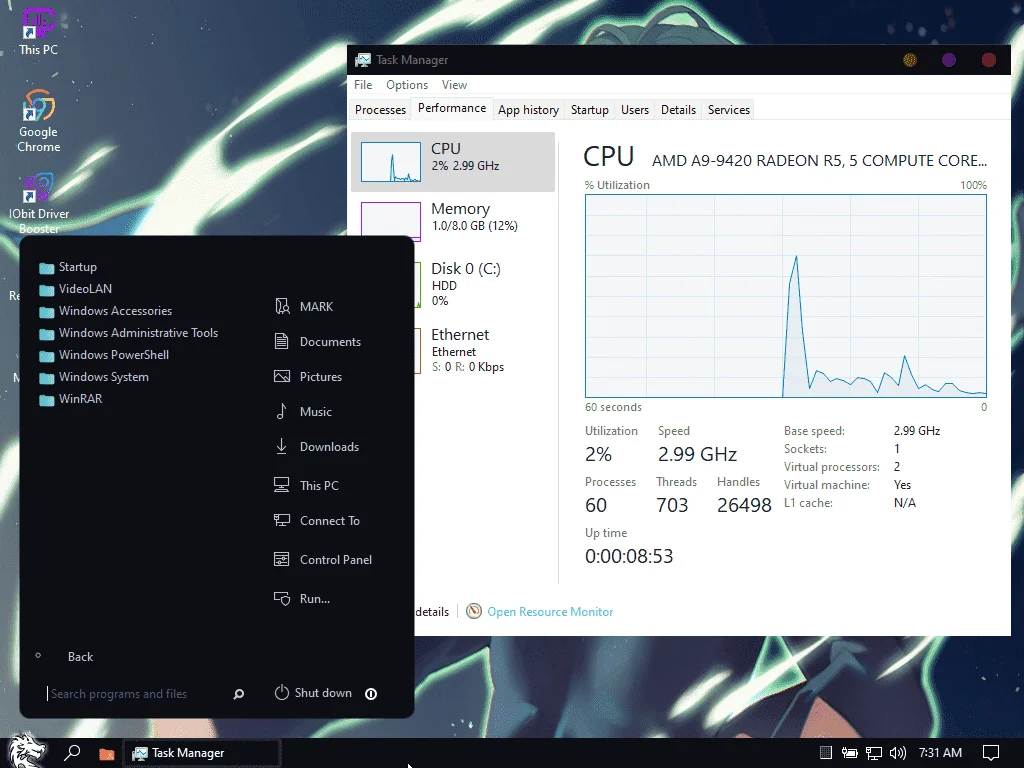This screenshot has width=1024, height=768.
Task: Click the taskbar search magnifier icon
Action: (72, 753)
